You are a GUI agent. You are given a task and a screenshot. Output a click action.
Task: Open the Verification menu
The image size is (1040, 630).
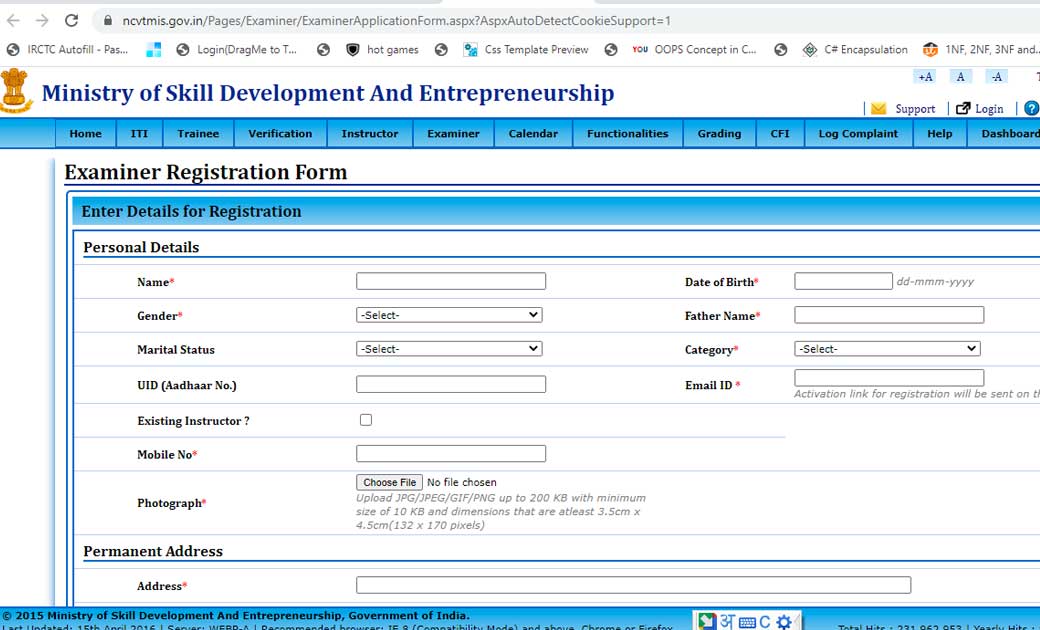click(x=280, y=133)
